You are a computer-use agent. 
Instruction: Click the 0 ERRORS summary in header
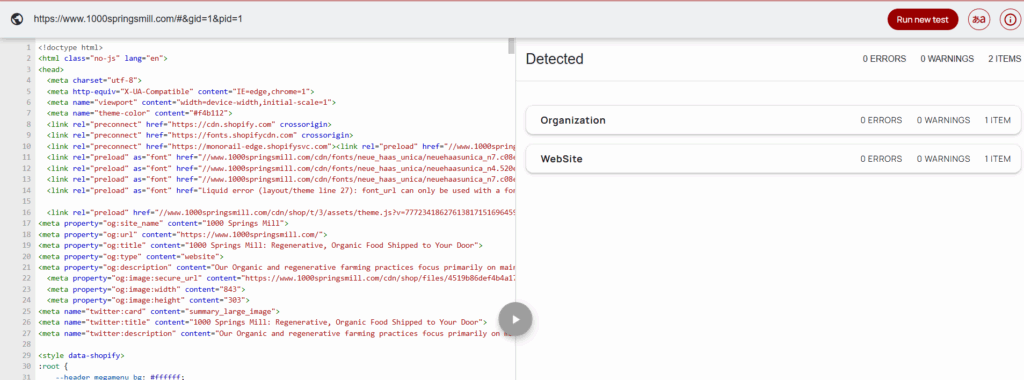[884, 59]
